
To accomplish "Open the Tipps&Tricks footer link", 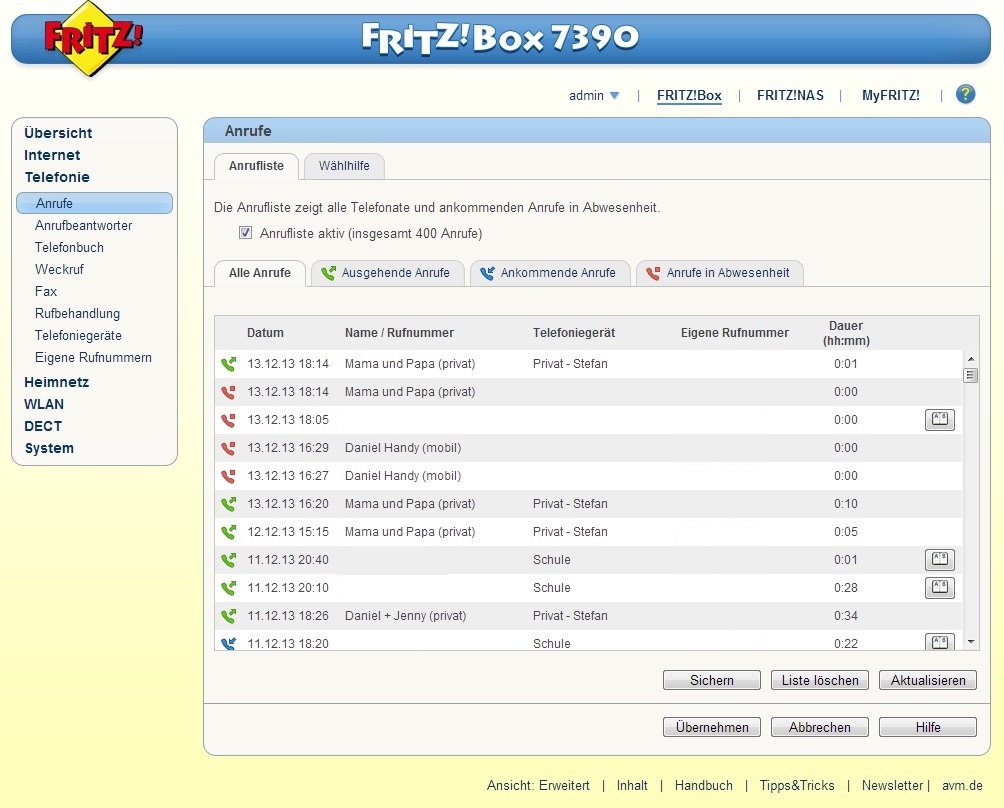I will pyautogui.click(x=797, y=786).
